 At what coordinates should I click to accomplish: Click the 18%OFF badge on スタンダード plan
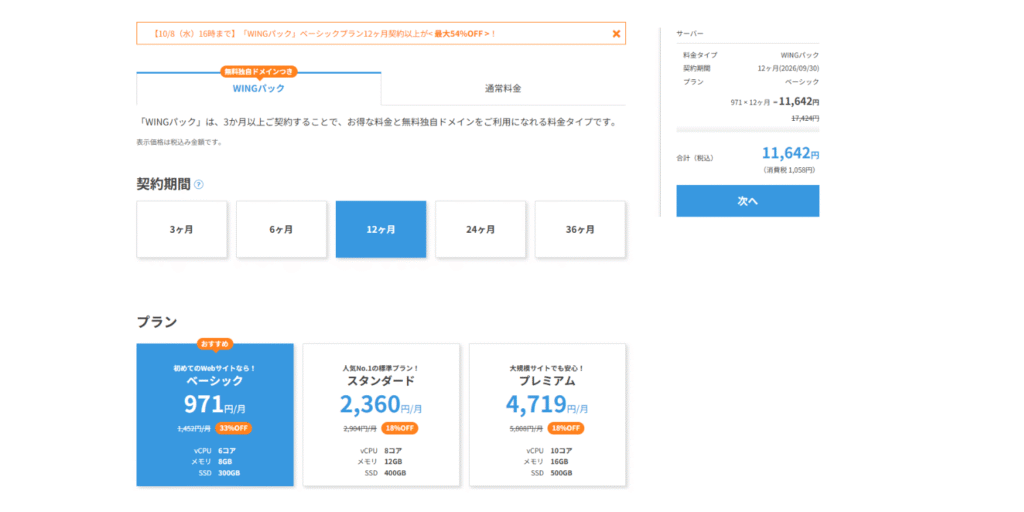(400, 428)
